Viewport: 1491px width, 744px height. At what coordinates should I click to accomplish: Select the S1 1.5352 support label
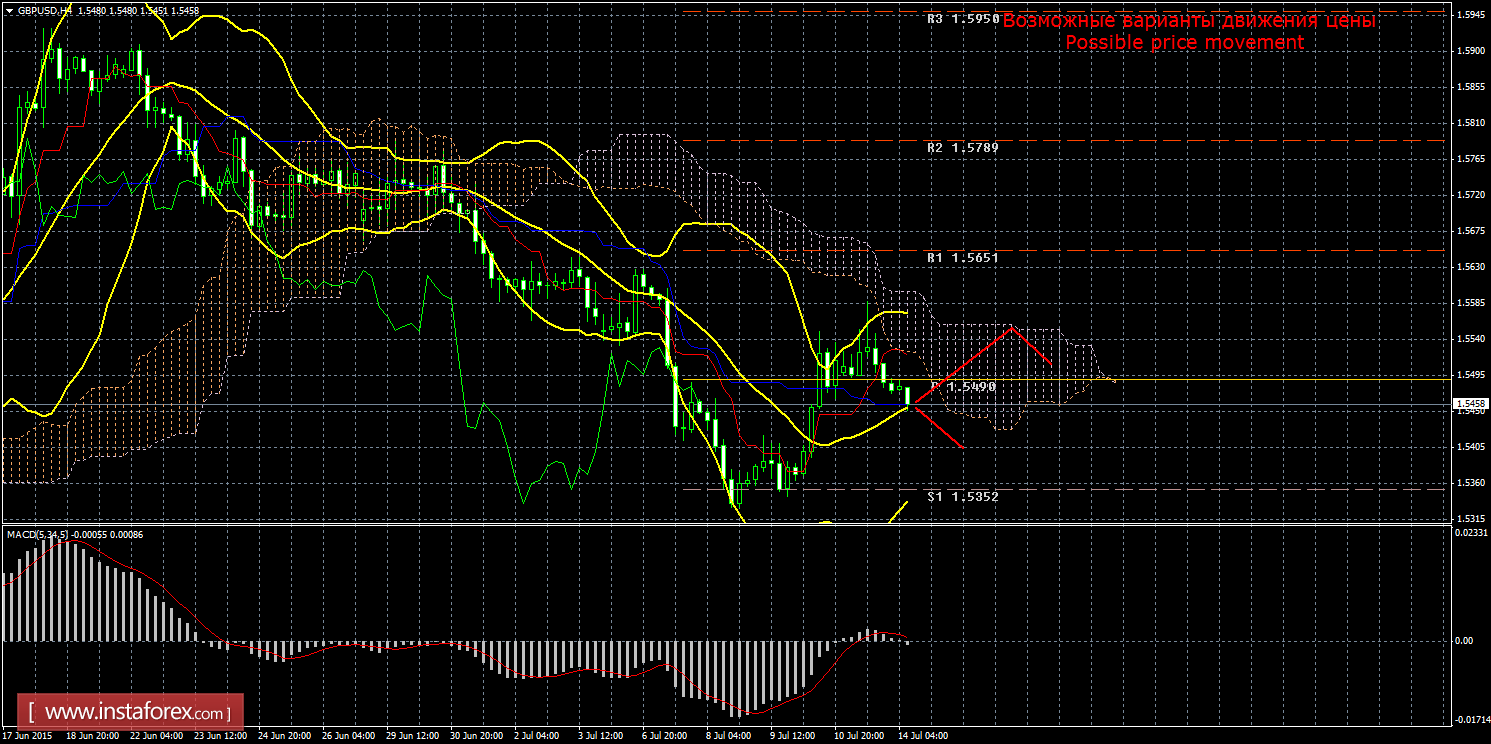[963, 496]
